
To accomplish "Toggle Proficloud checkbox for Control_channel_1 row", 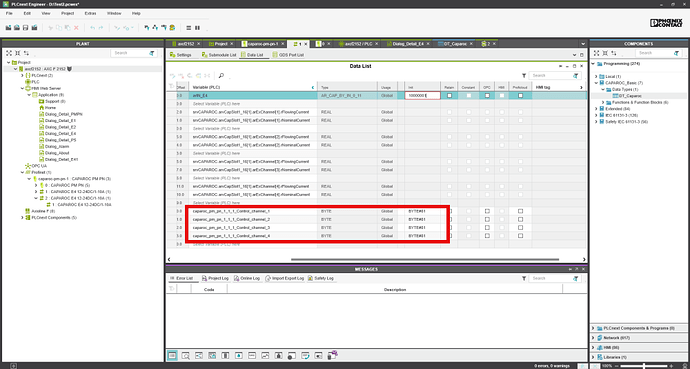I will coord(521,211).
